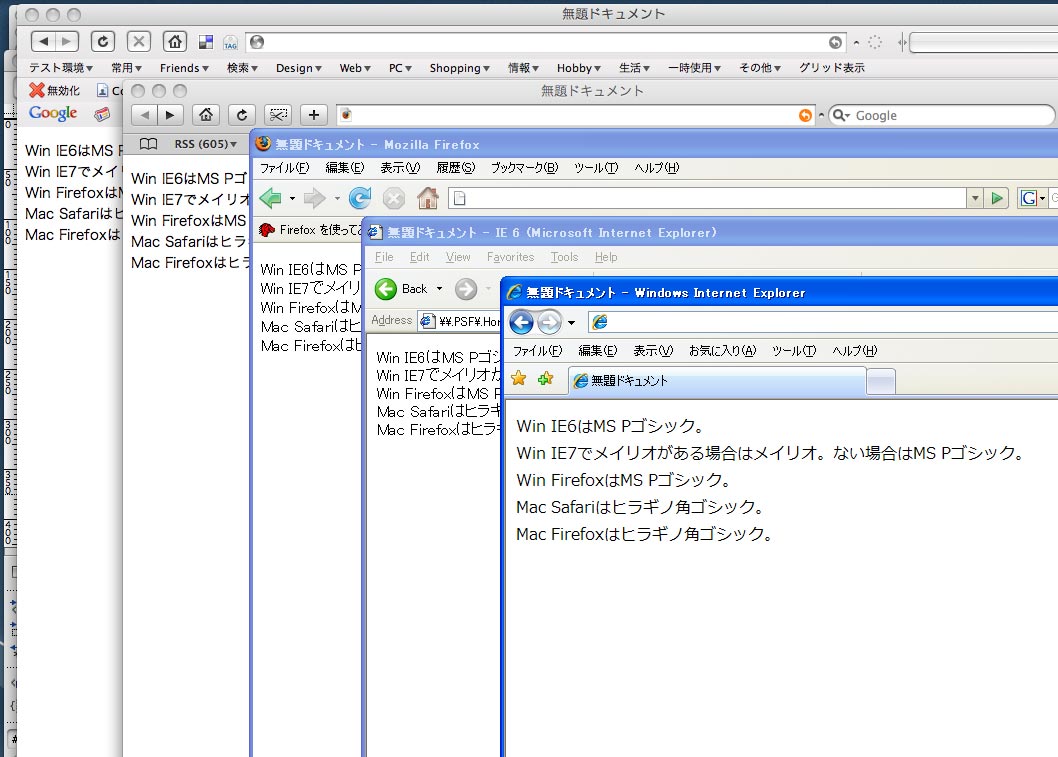Click the グリッド表示 bookmark in the rearmost browser
1058x757 pixels.
[x=831, y=67]
